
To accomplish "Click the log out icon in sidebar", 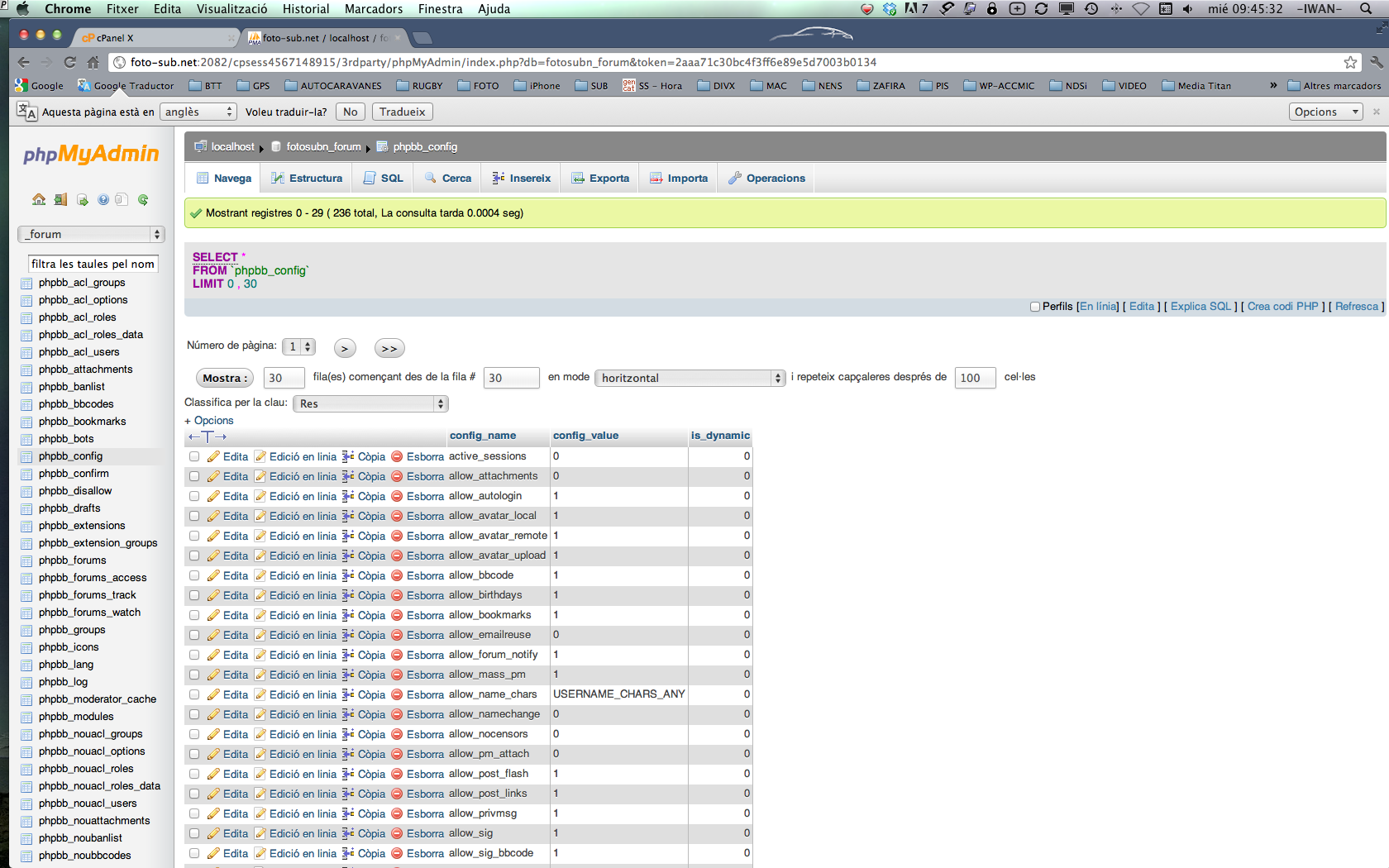I will [x=60, y=199].
